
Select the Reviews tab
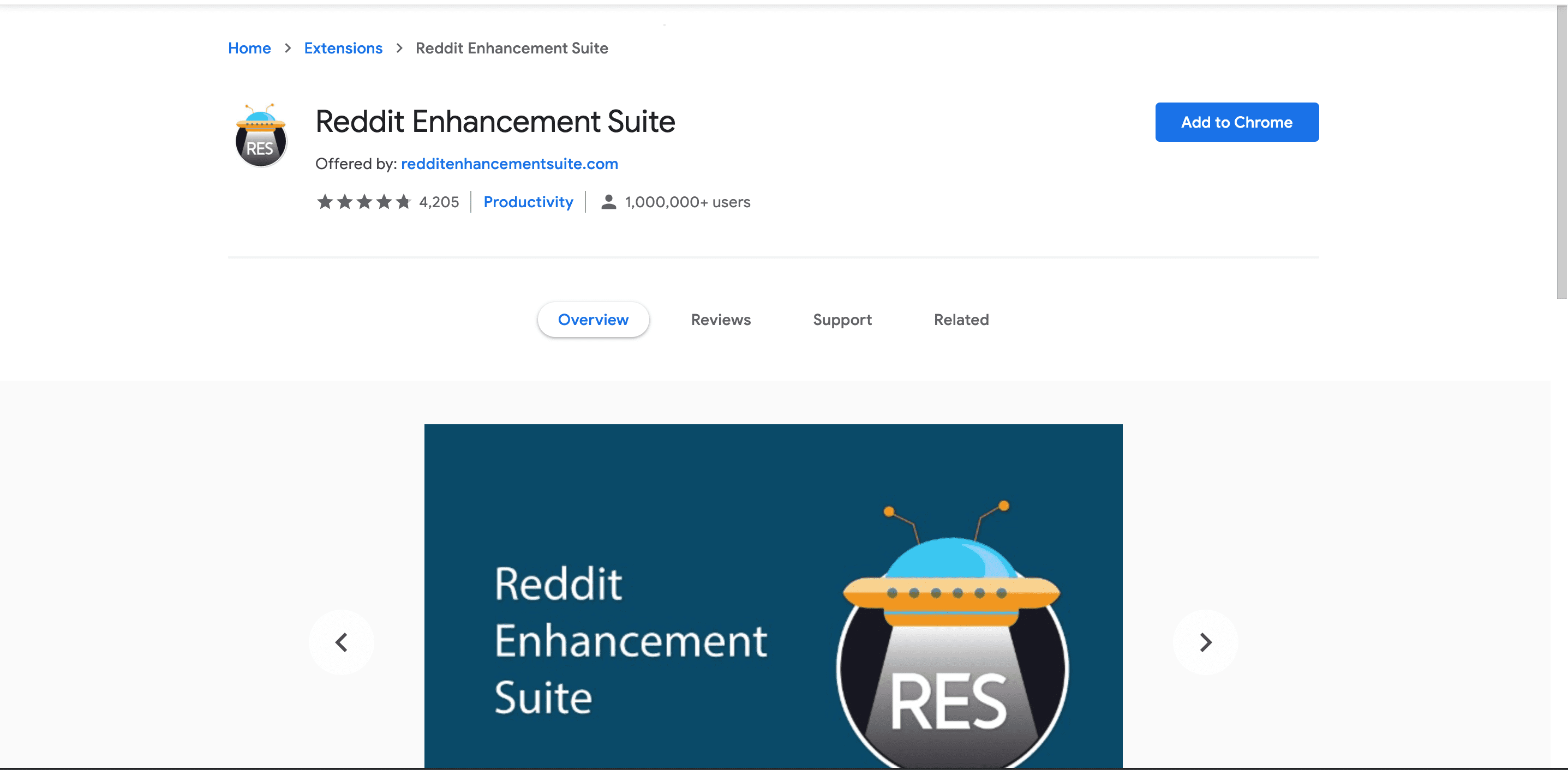click(720, 319)
